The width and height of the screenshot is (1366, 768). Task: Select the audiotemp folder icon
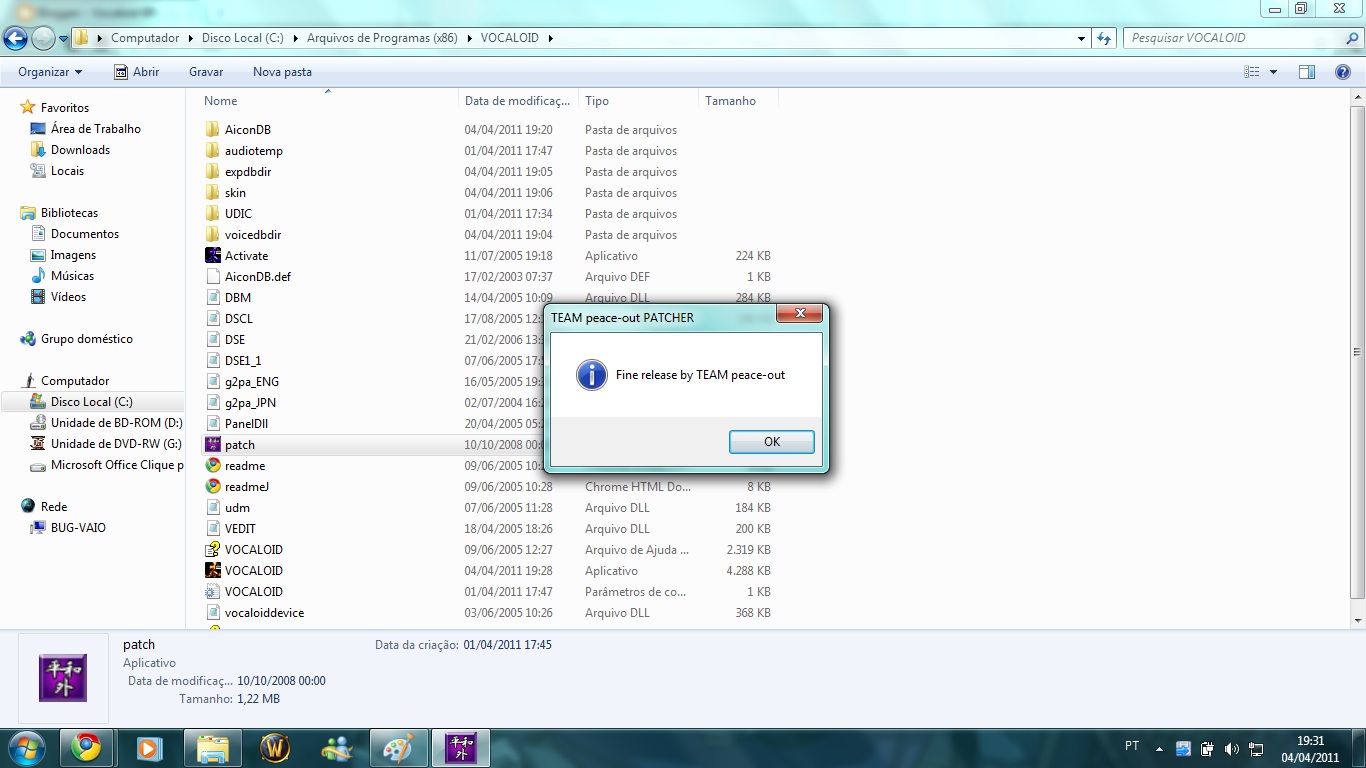212,151
